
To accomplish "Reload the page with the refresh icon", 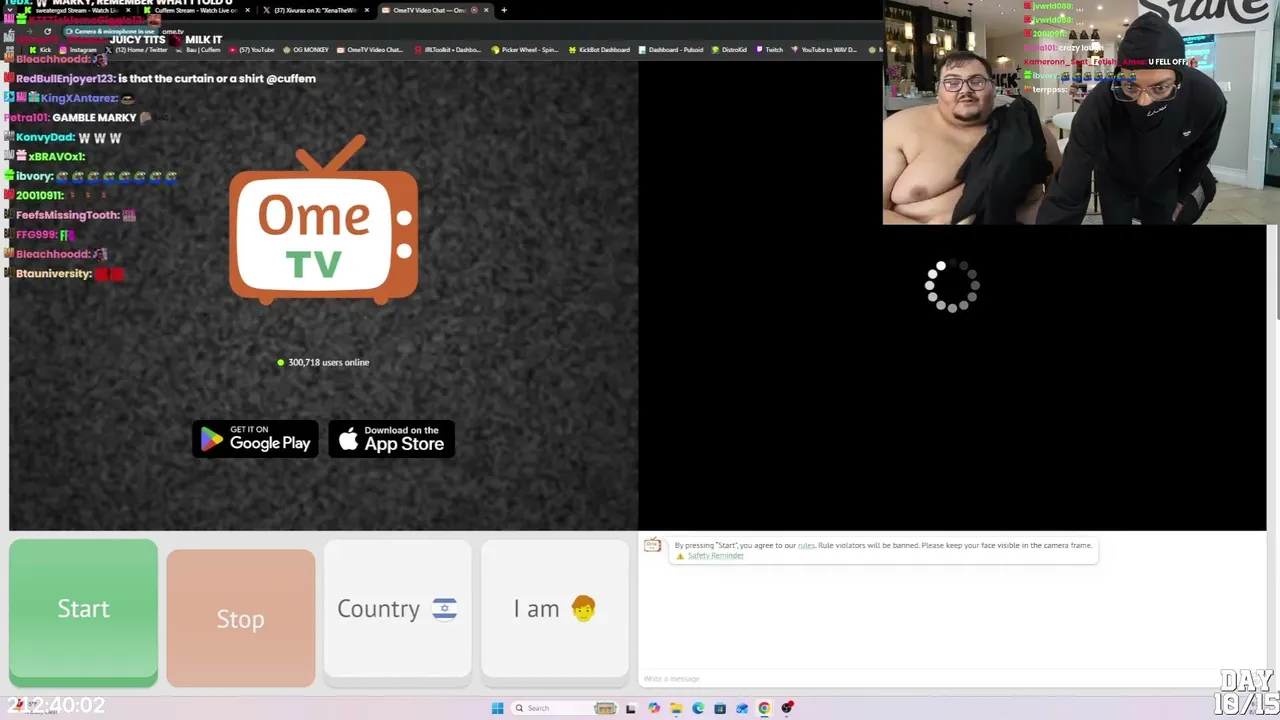I will pos(47,31).
